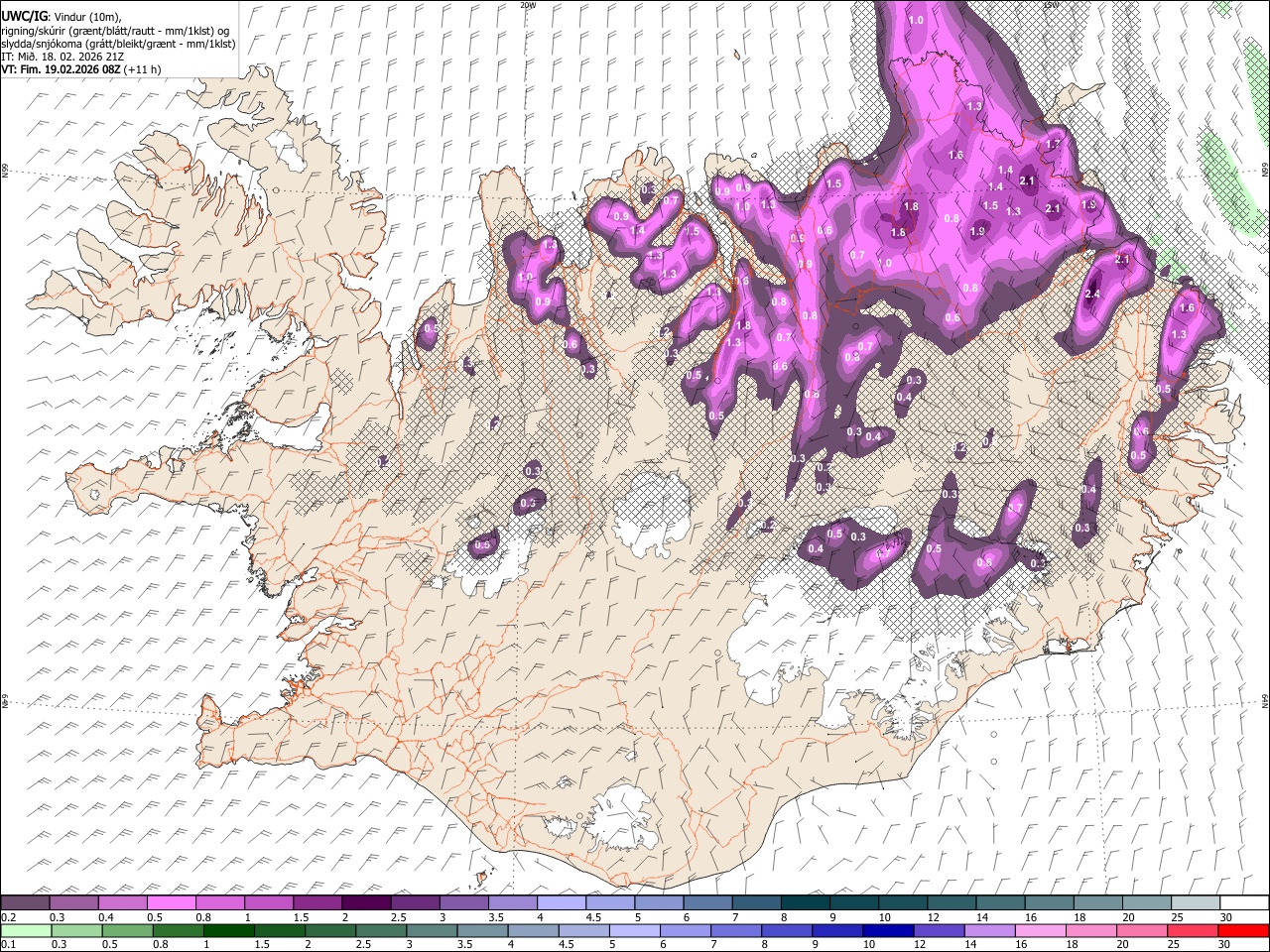
Task: Click the '2.4' snowfall value on the map
Action: click(x=1093, y=295)
